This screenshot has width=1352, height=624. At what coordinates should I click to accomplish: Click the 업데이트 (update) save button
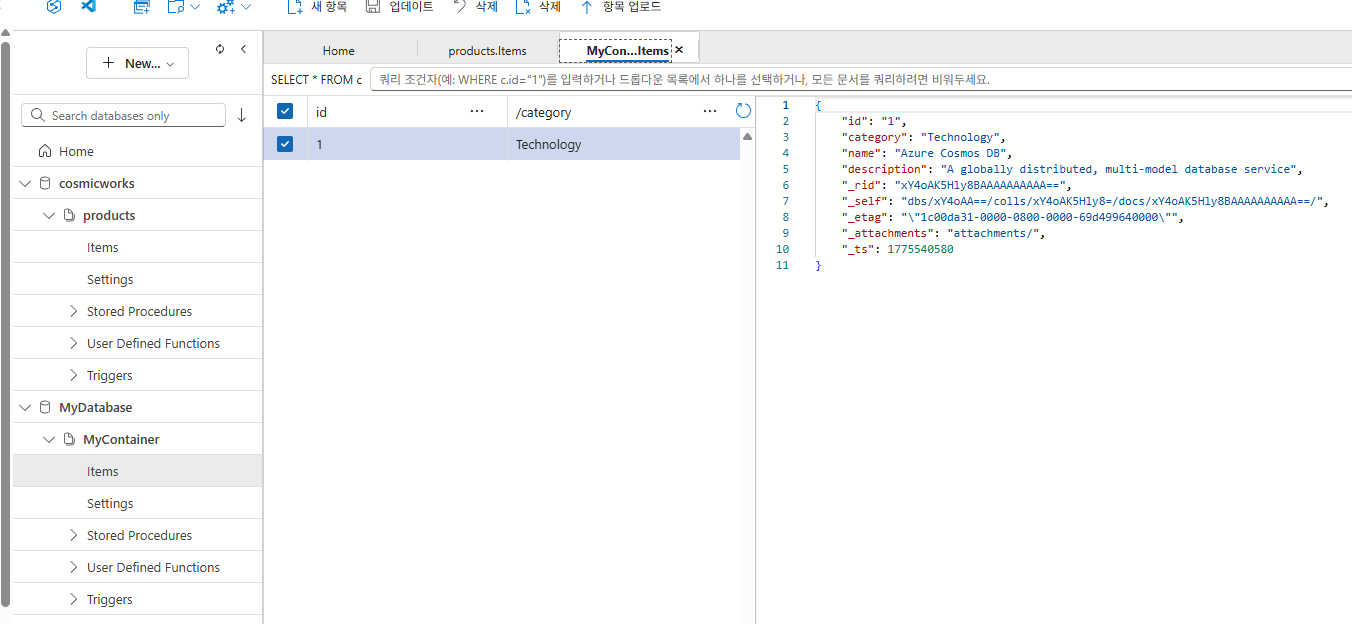click(x=399, y=7)
